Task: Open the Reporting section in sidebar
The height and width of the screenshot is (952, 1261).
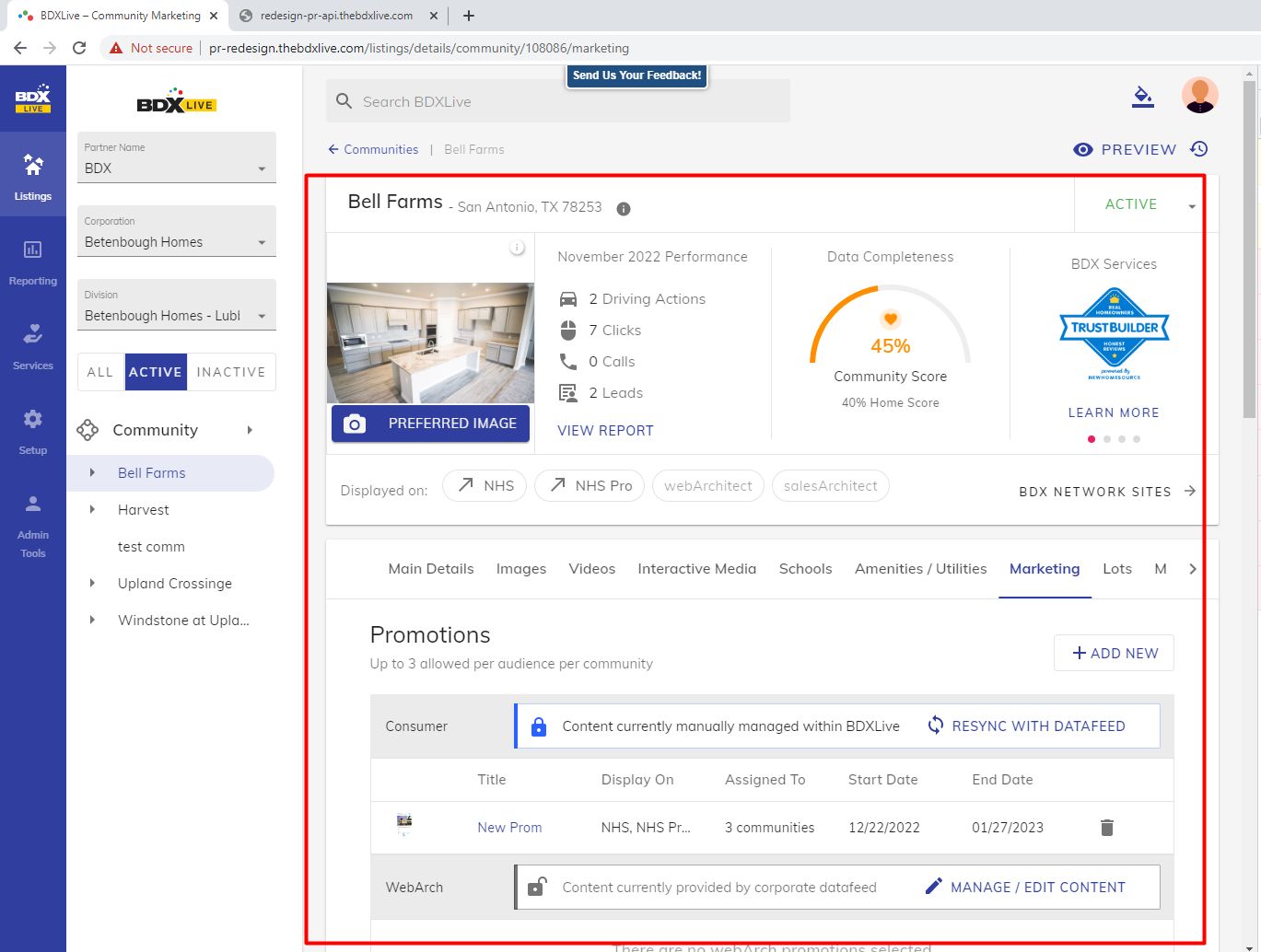Action: [x=32, y=262]
